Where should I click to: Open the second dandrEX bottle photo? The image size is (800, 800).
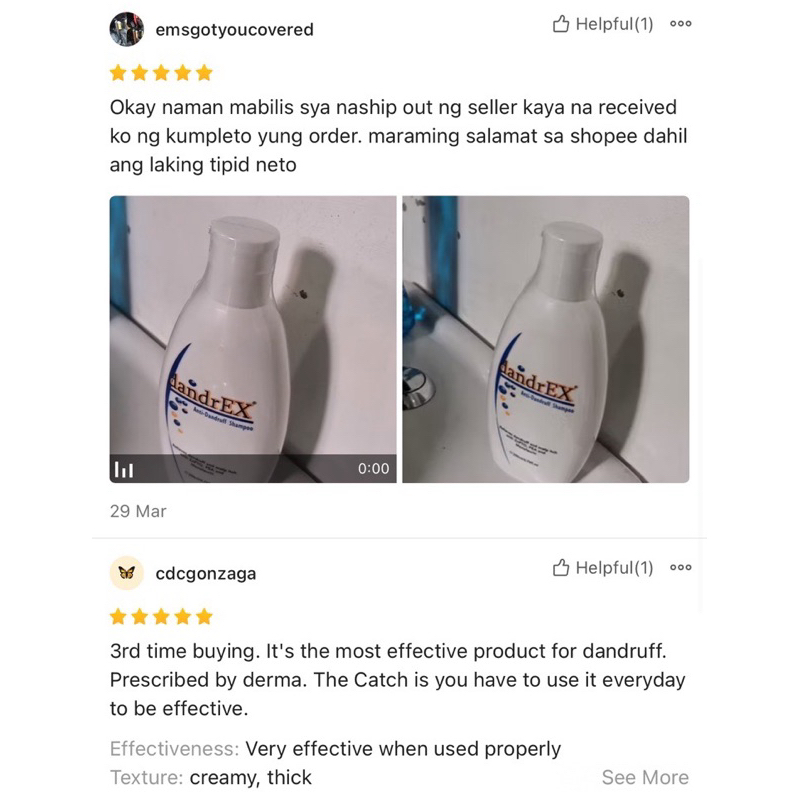pyautogui.click(x=546, y=339)
